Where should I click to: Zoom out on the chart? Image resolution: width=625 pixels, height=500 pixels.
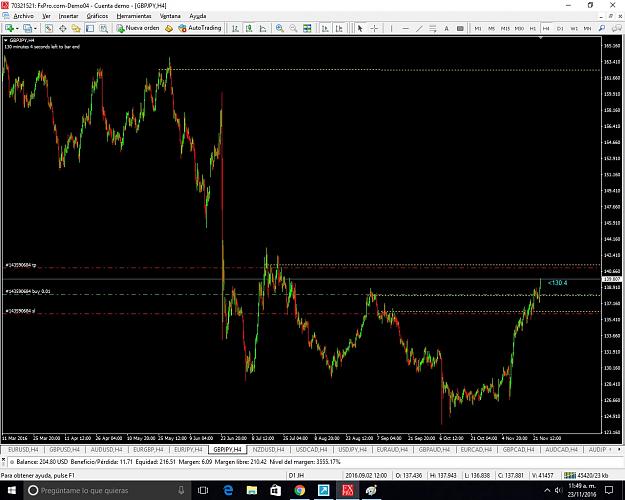293,28
